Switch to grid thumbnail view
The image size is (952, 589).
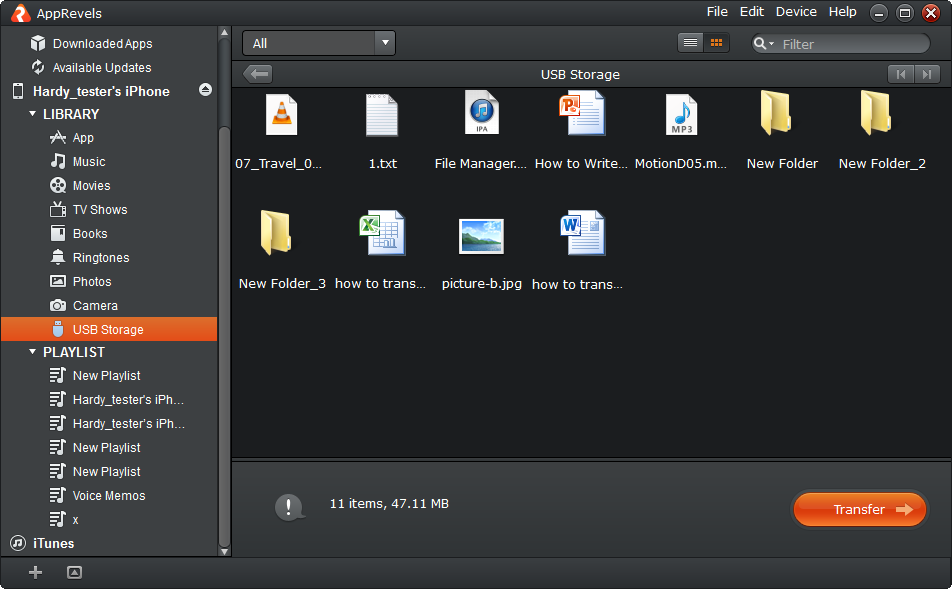(716, 43)
